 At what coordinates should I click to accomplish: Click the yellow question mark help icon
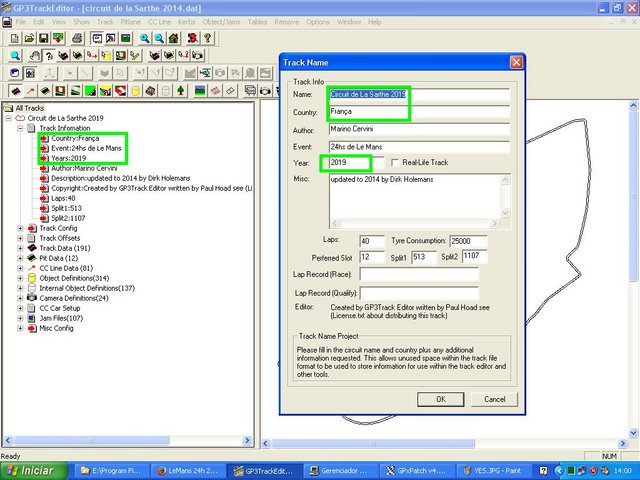tap(207, 38)
